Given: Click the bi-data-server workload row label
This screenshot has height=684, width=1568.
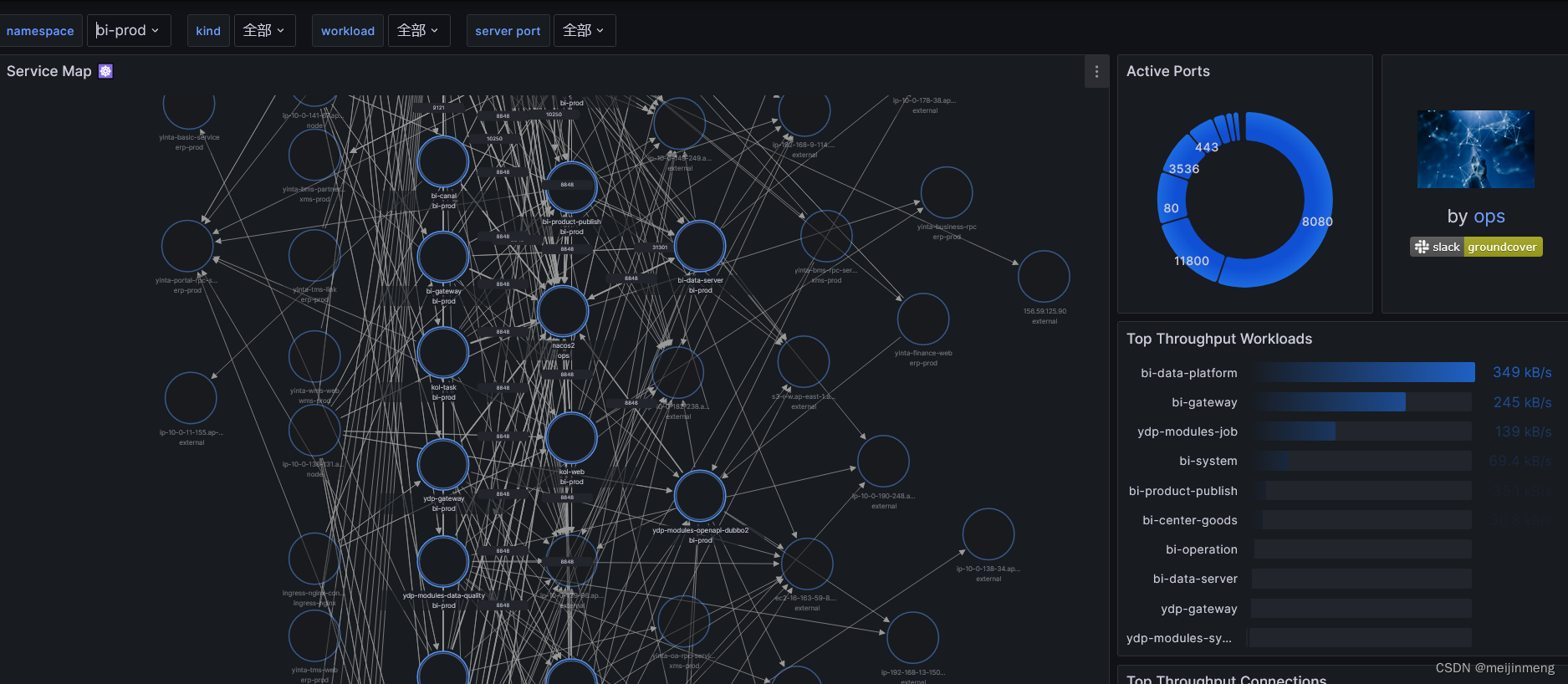Looking at the screenshot, I should (x=1195, y=579).
